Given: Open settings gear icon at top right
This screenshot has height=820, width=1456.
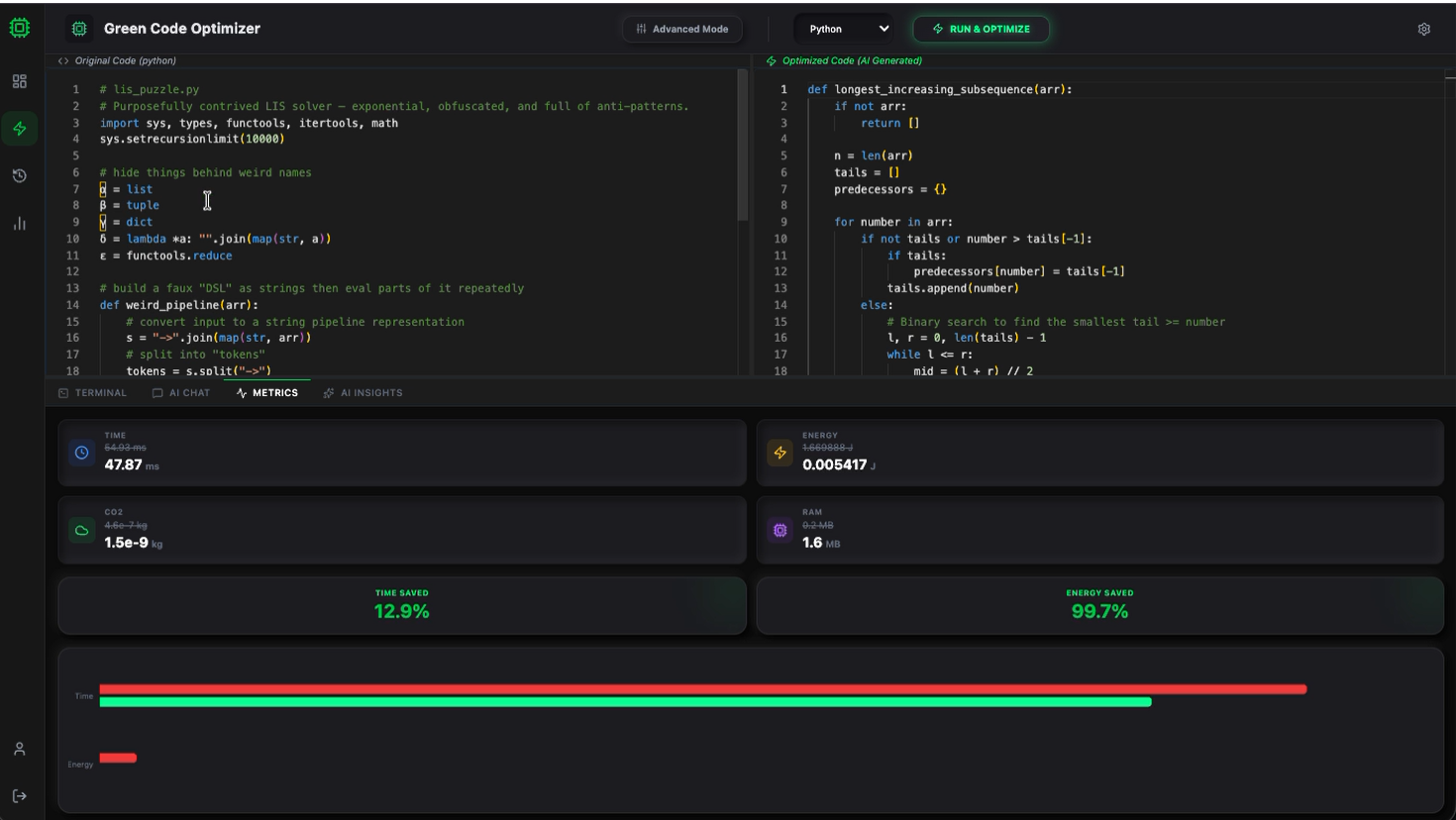Looking at the screenshot, I should click(1423, 29).
